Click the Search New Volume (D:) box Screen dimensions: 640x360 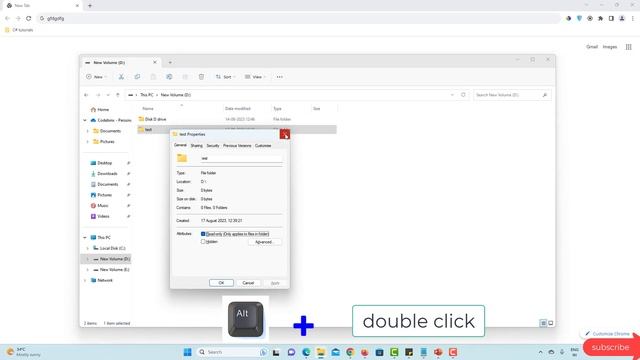click(x=512, y=95)
